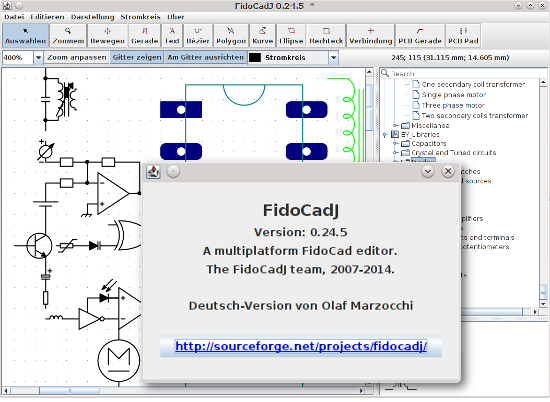
Task: Select the Auswählen selection tool
Action: click(25, 36)
